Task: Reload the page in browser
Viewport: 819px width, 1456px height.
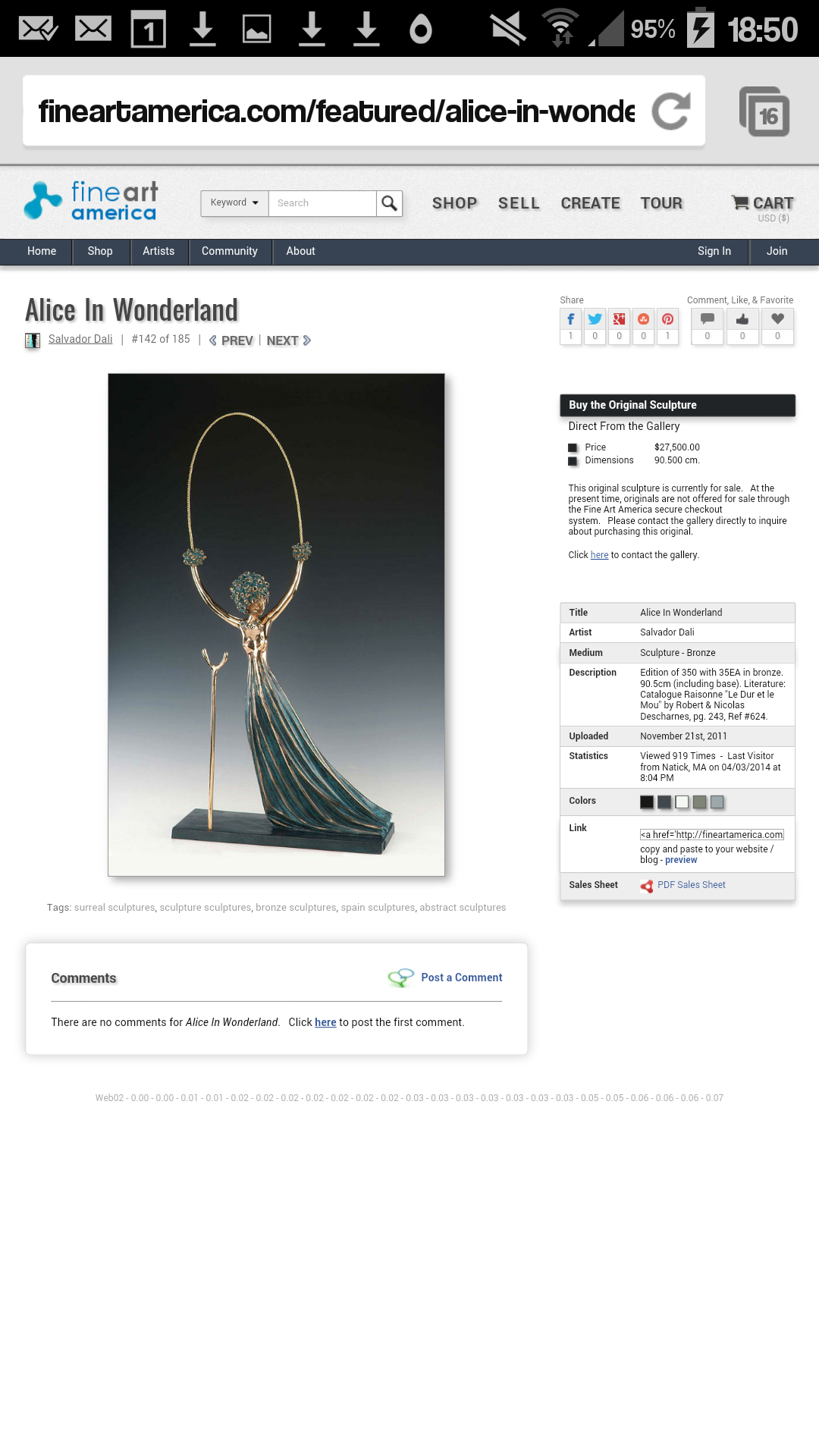Action: (x=672, y=111)
